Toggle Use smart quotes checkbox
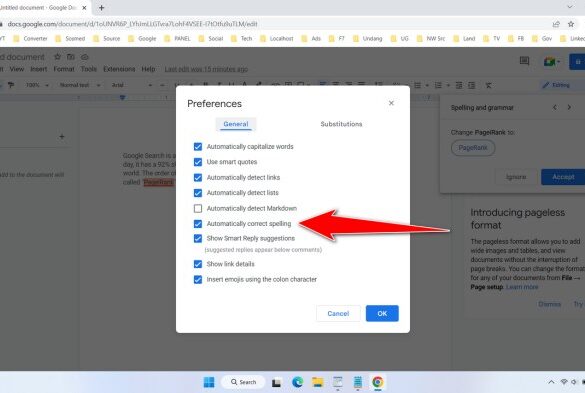The width and height of the screenshot is (585, 393). pyautogui.click(x=198, y=162)
